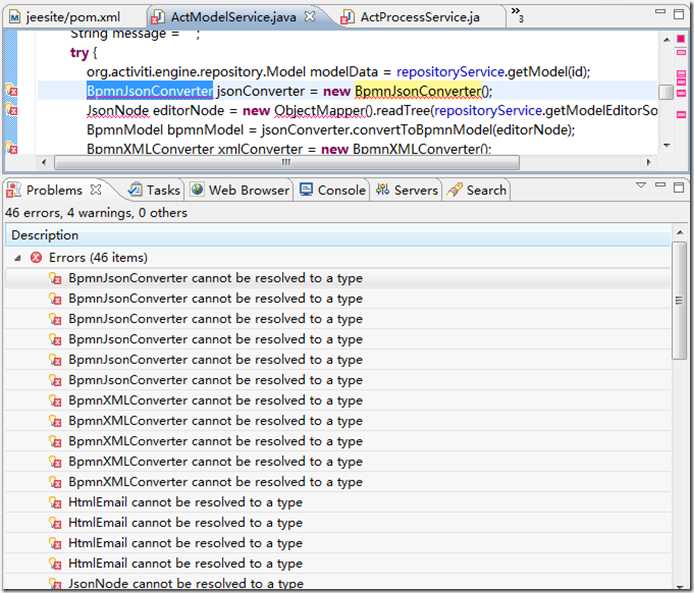Screen dimensions: 694x593
Task: Switch to the Console view tab
Action: pyautogui.click(x=333, y=190)
